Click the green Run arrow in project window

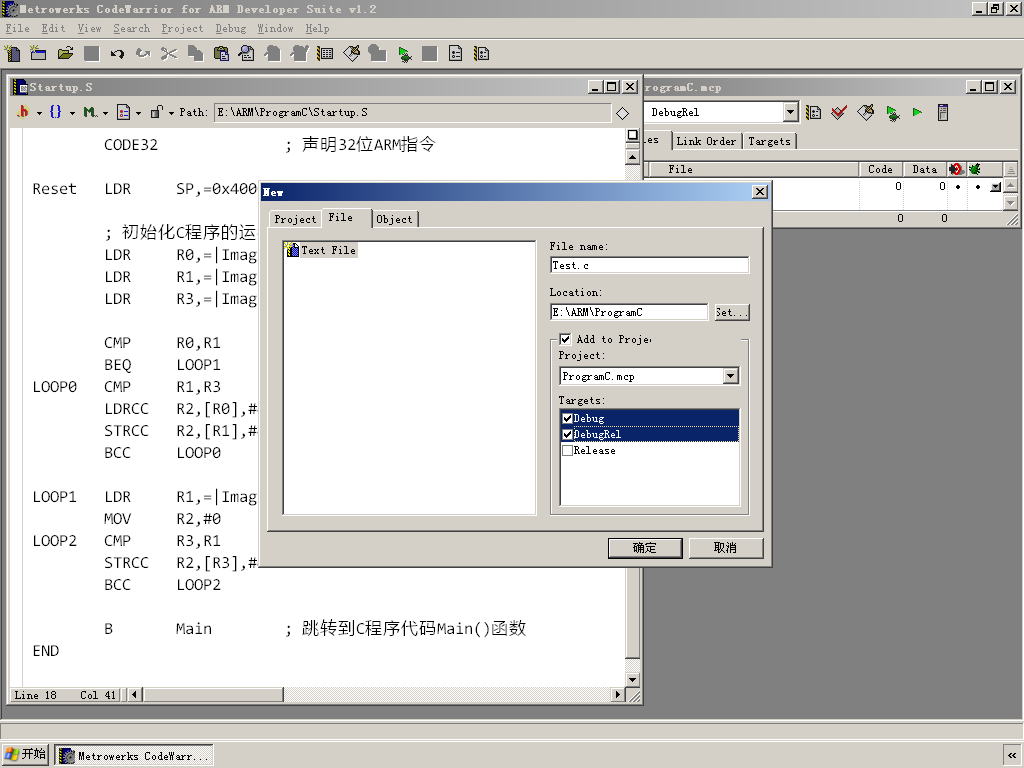(918, 112)
